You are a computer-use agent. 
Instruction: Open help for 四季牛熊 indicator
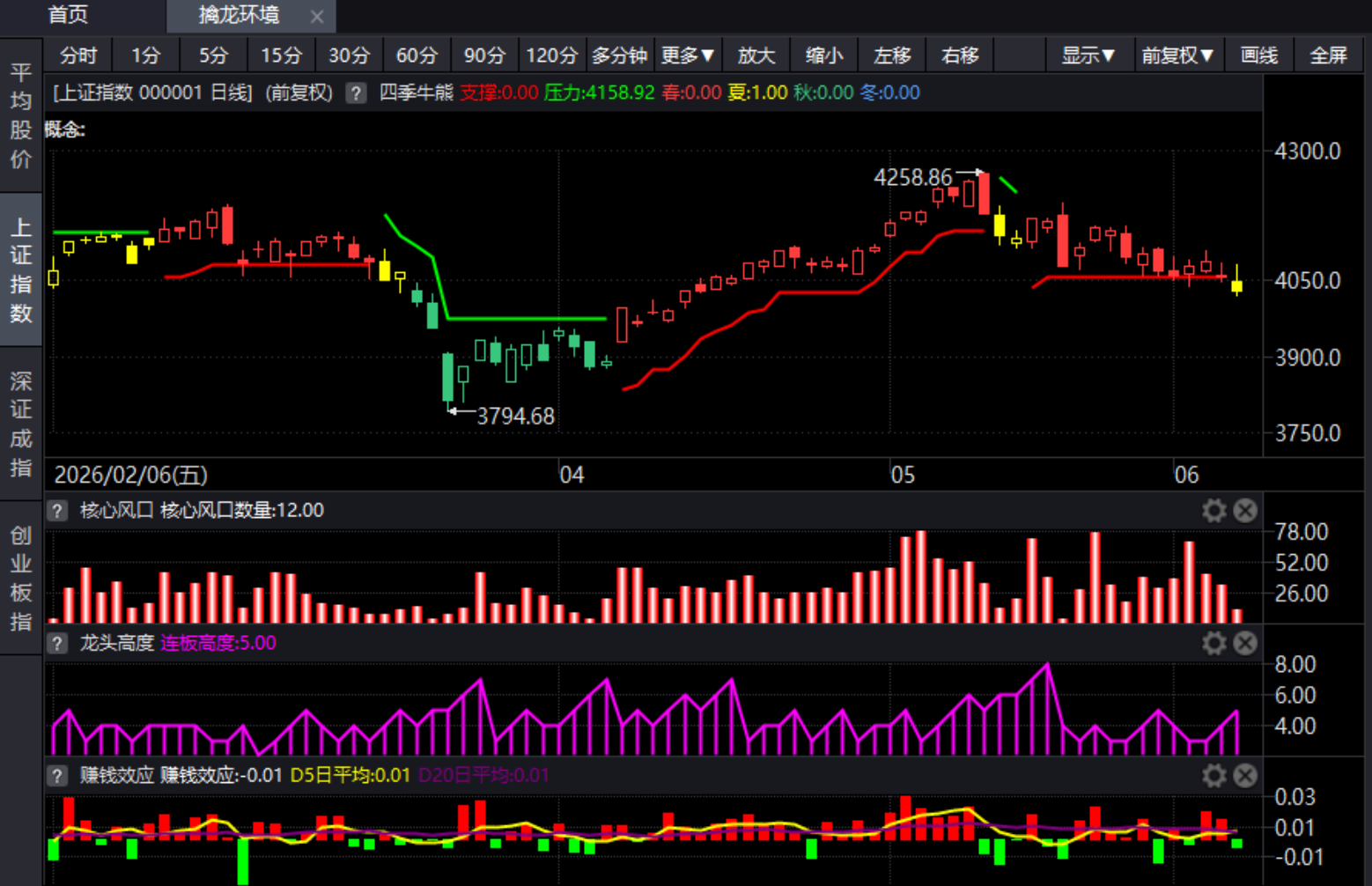click(356, 93)
